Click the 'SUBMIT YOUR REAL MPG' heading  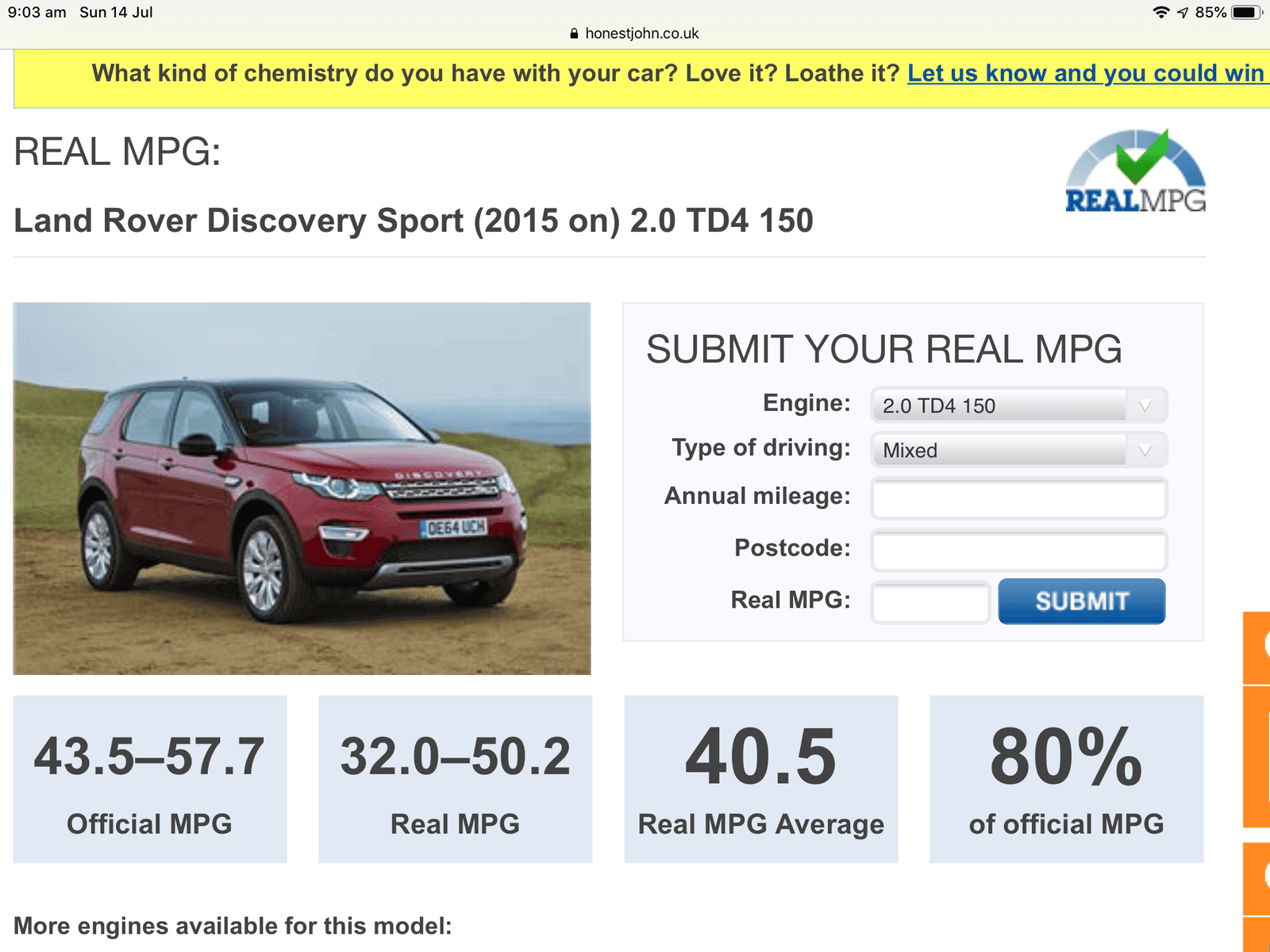tap(883, 349)
